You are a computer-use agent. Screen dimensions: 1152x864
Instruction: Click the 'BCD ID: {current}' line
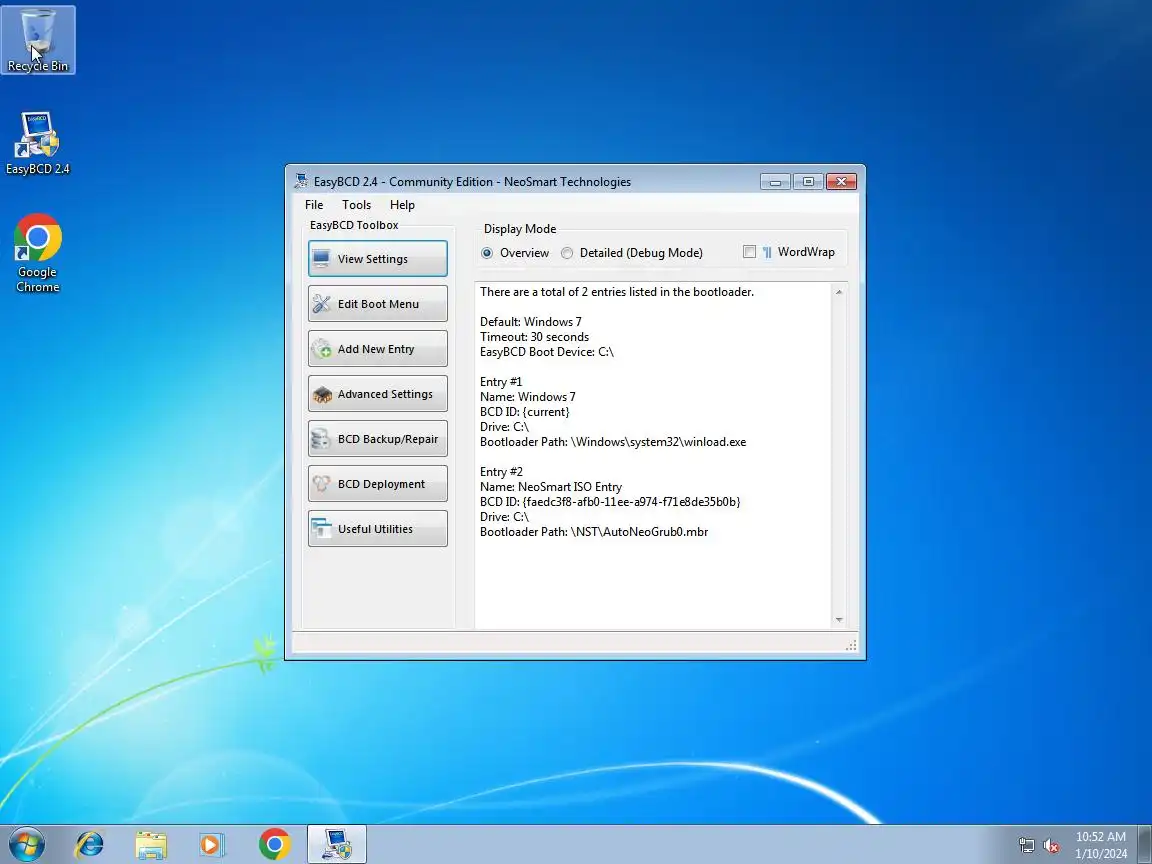pyautogui.click(x=525, y=411)
